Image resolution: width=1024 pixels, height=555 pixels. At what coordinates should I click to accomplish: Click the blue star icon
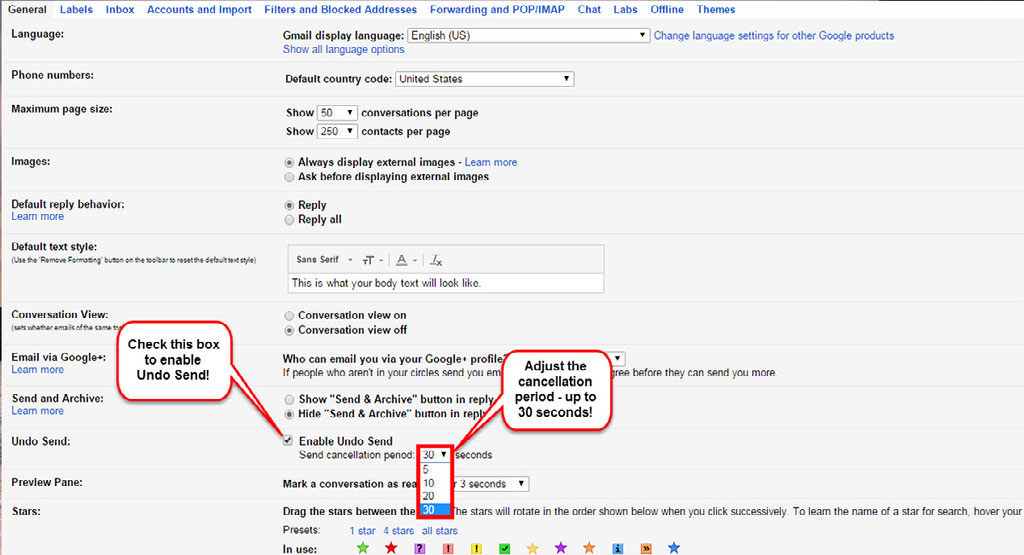tap(674, 548)
